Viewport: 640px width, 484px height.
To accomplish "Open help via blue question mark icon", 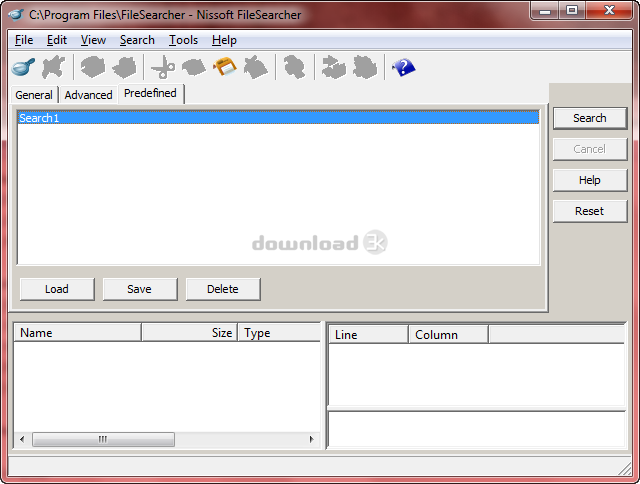I will pos(403,67).
